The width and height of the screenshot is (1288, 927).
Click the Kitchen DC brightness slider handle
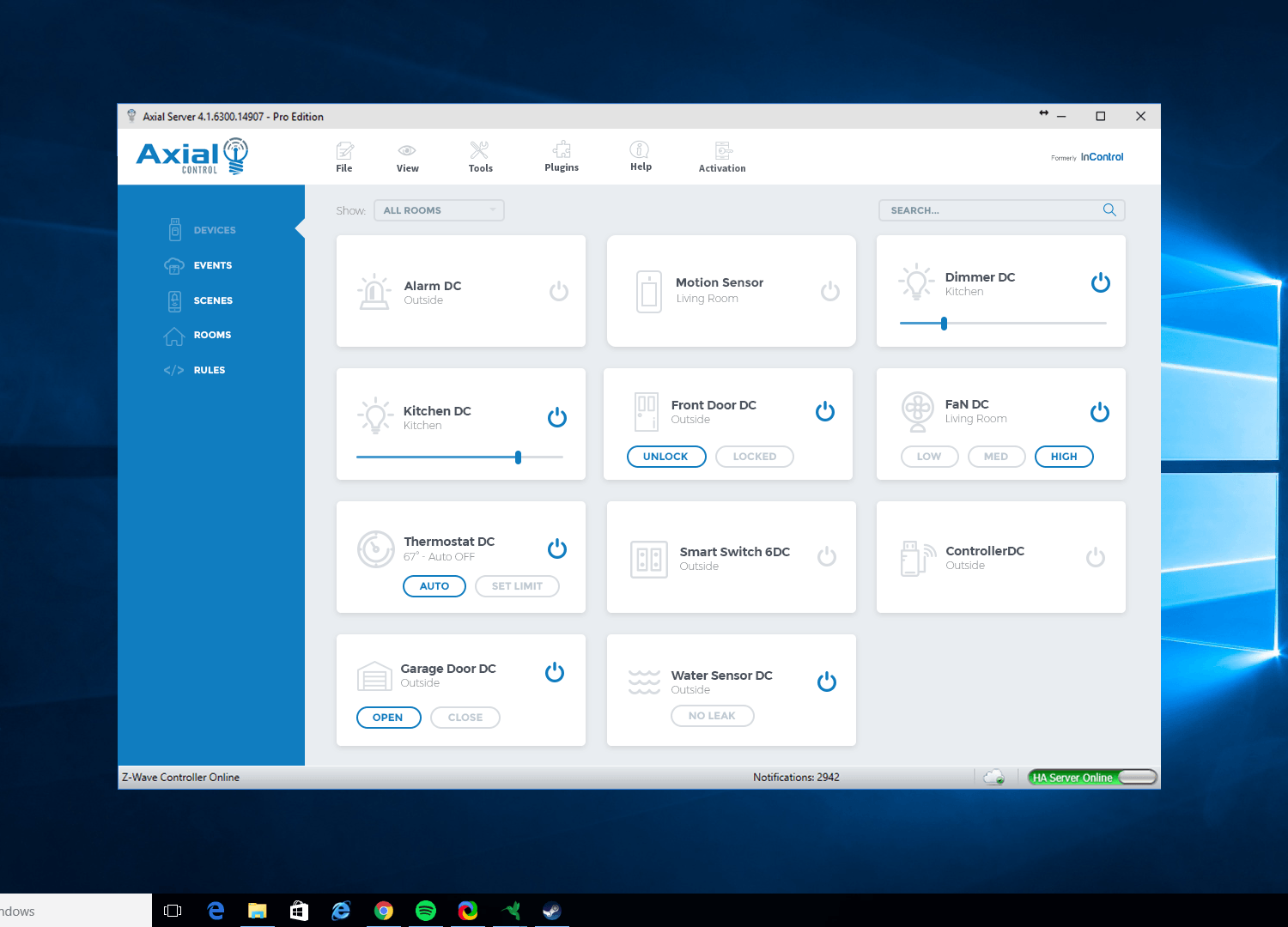click(x=518, y=457)
